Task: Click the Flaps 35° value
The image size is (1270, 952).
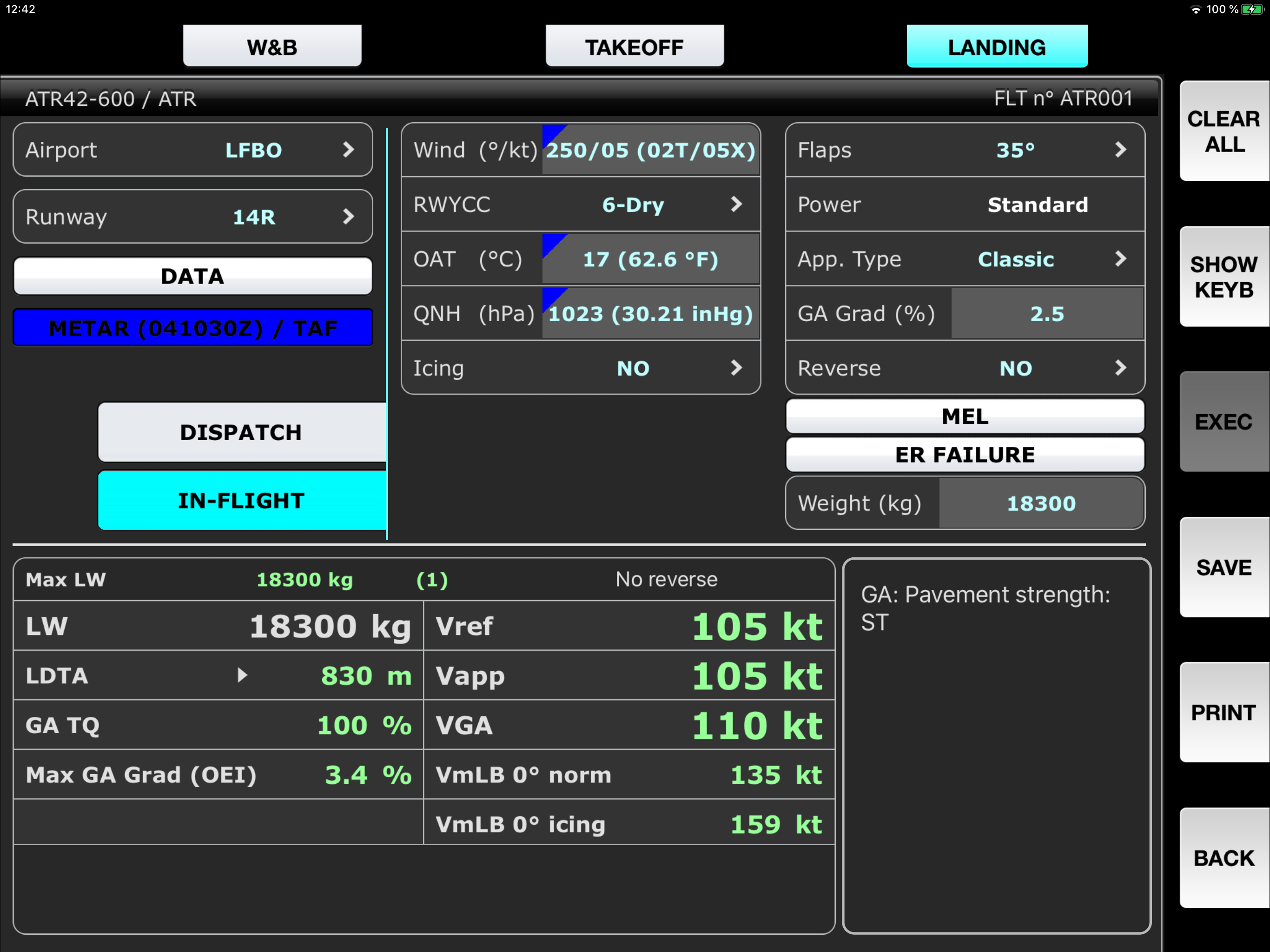Action: click(x=1016, y=150)
